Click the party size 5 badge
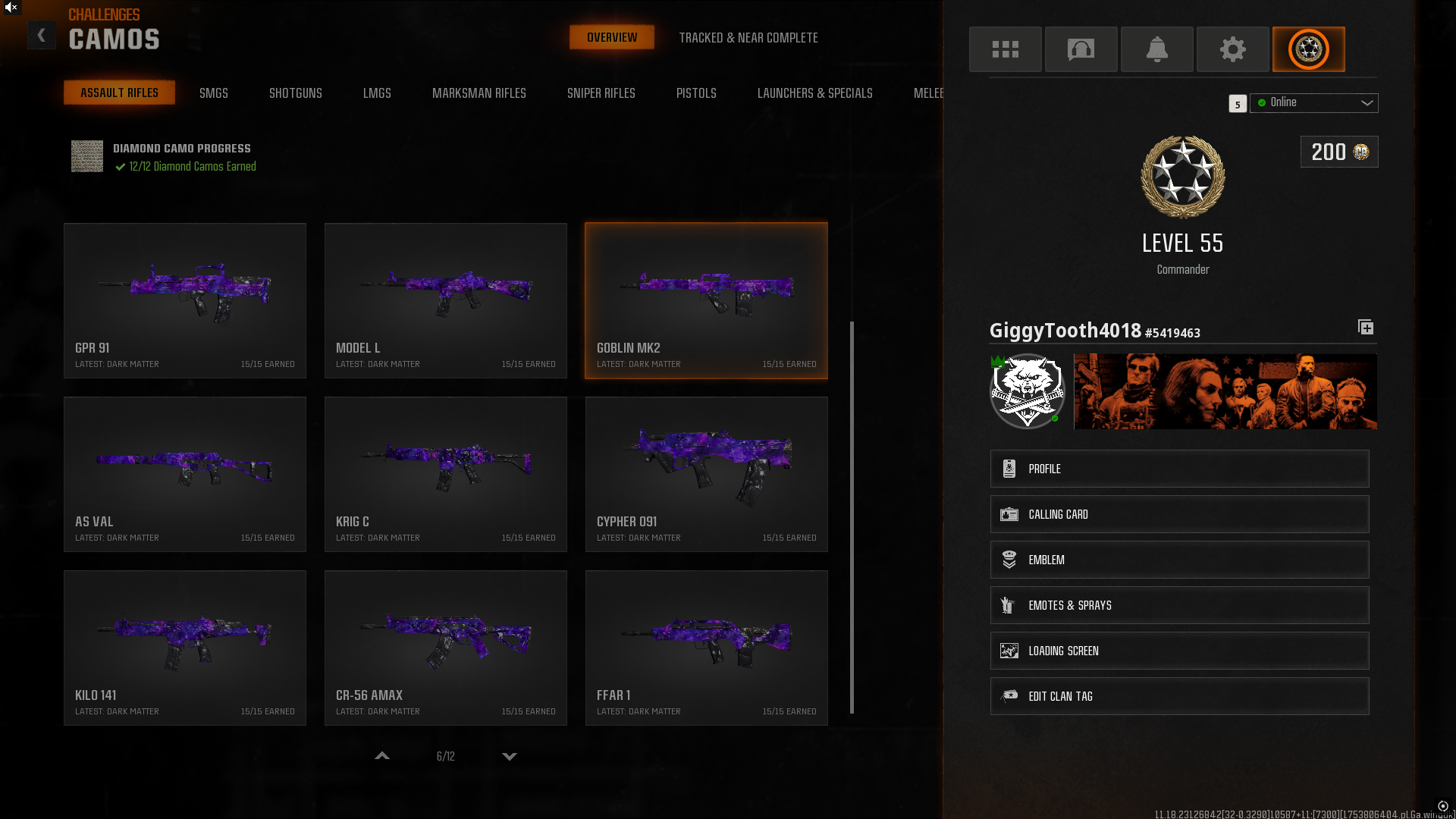Image resolution: width=1456 pixels, height=819 pixels. (x=1238, y=104)
